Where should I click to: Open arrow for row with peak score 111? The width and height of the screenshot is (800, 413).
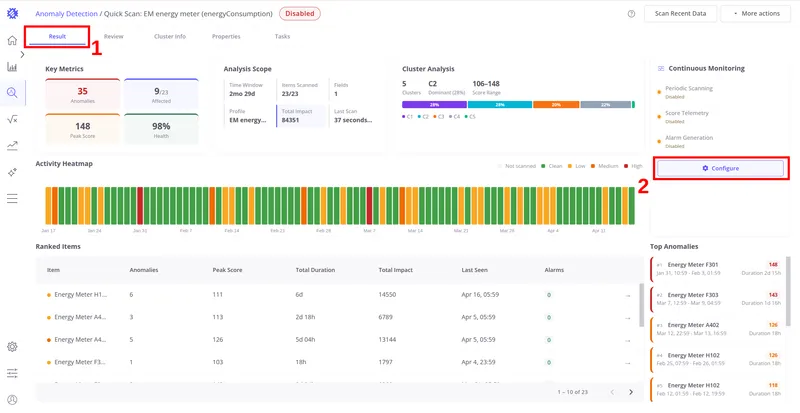[x=628, y=296]
